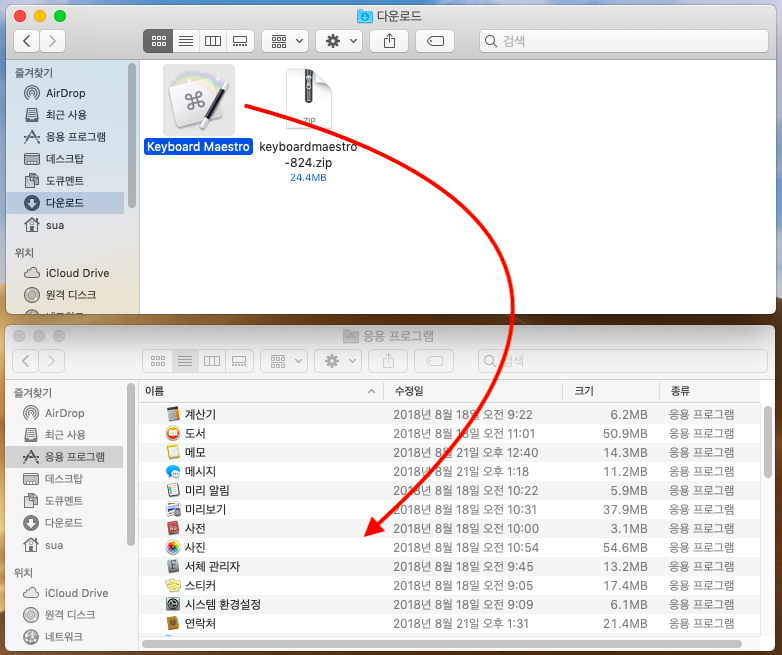Image resolution: width=782 pixels, height=655 pixels.
Task: Open AirDrop in Downloads window sidebar
Action: [65, 93]
